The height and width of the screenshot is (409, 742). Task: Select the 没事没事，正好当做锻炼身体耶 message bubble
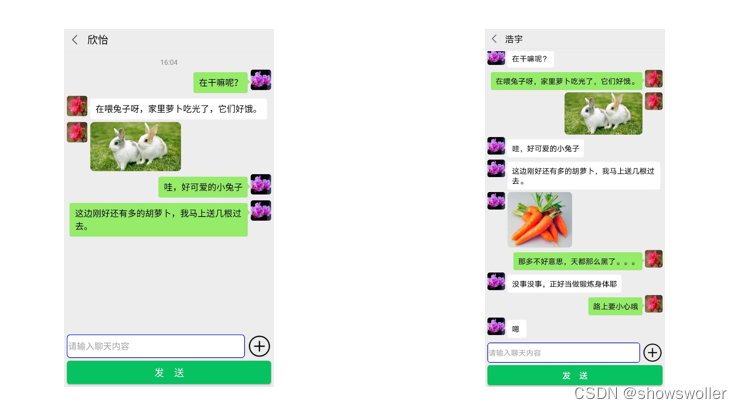(564, 284)
